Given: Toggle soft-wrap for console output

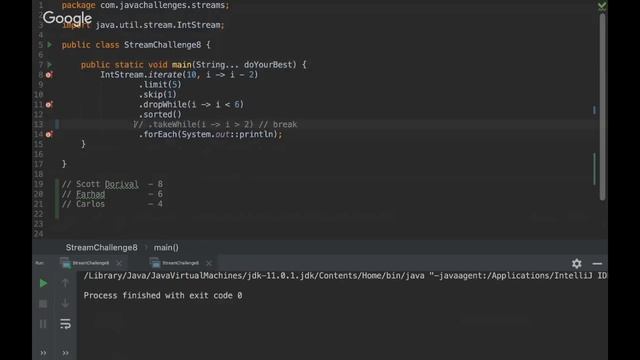Looking at the screenshot, I should (x=65, y=324).
